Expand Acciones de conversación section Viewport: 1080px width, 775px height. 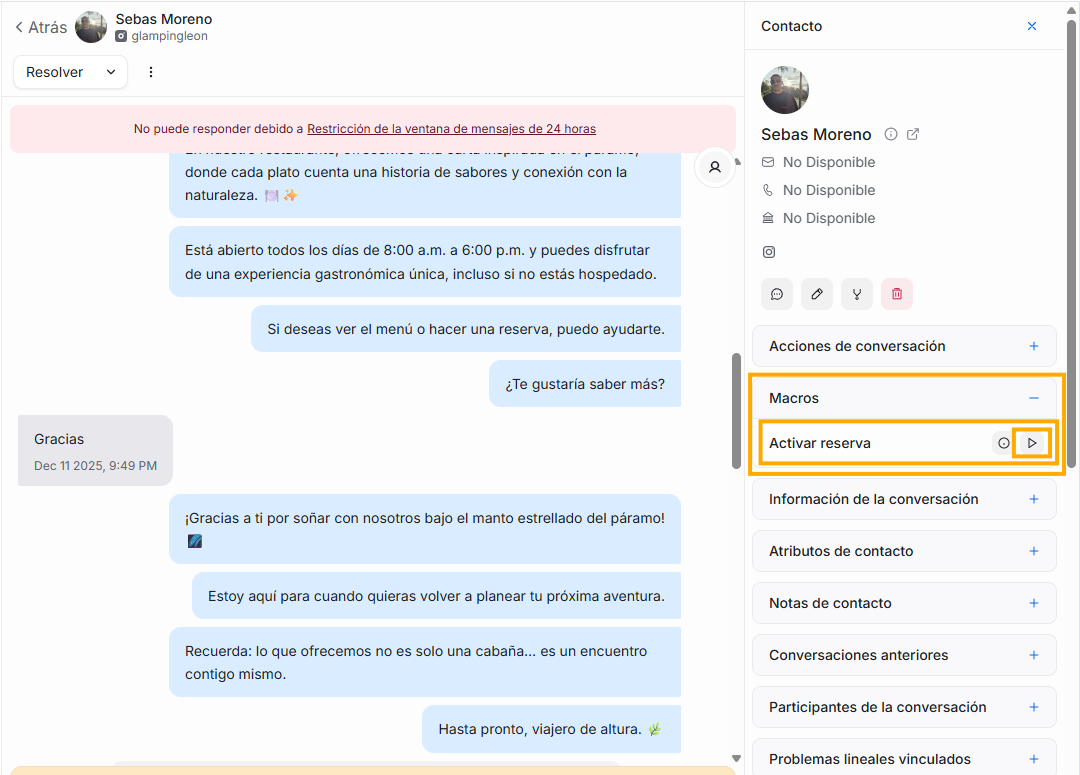click(1034, 346)
